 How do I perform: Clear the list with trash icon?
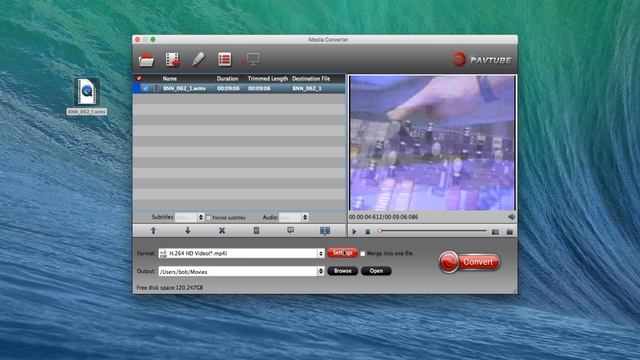point(256,231)
